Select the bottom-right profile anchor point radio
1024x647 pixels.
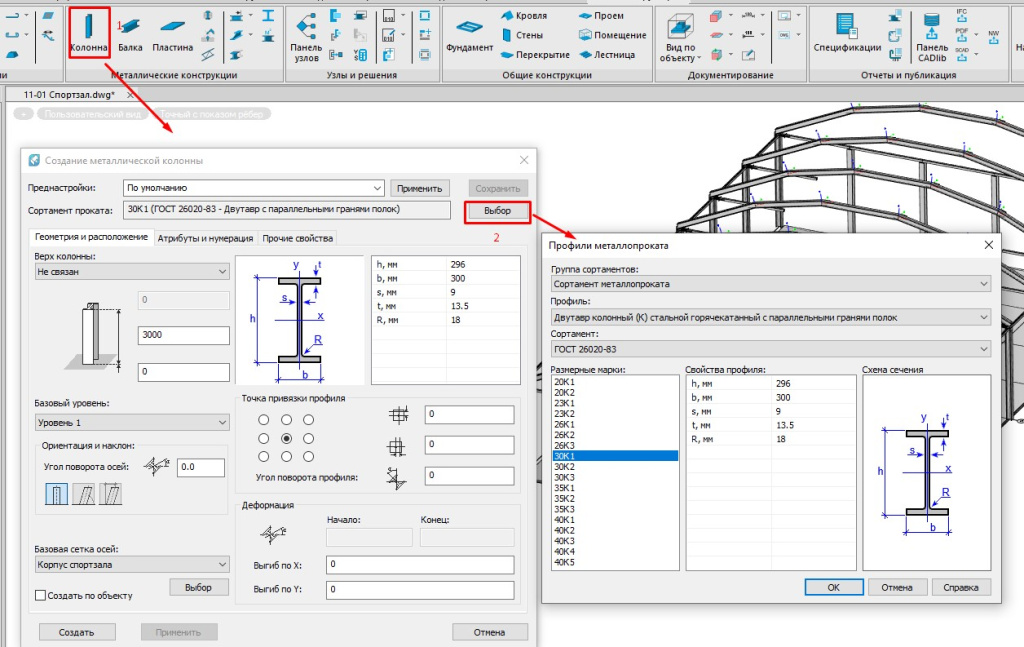[x=309, y=457]
